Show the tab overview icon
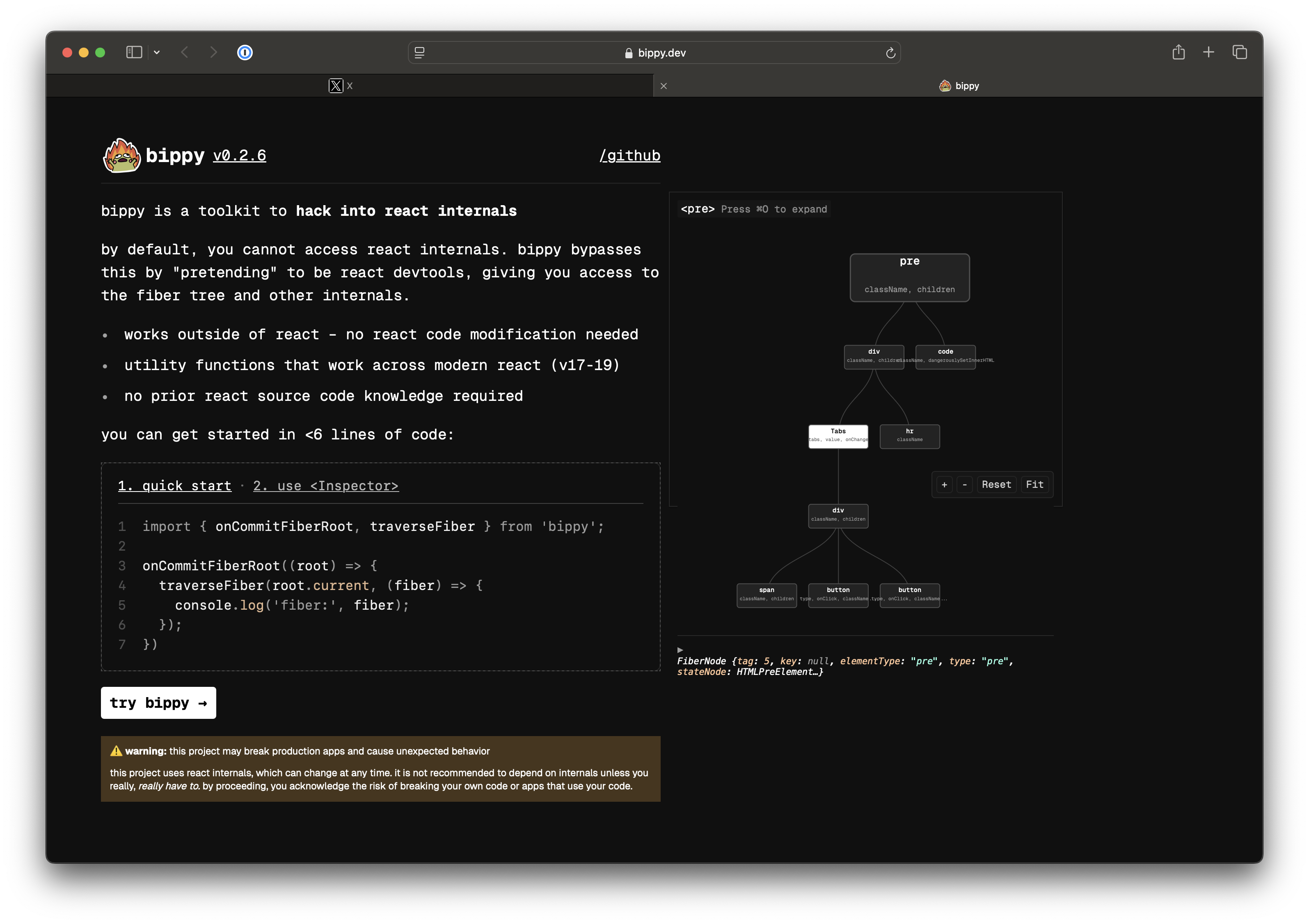1309x924 pixels. coord(1239,53)
